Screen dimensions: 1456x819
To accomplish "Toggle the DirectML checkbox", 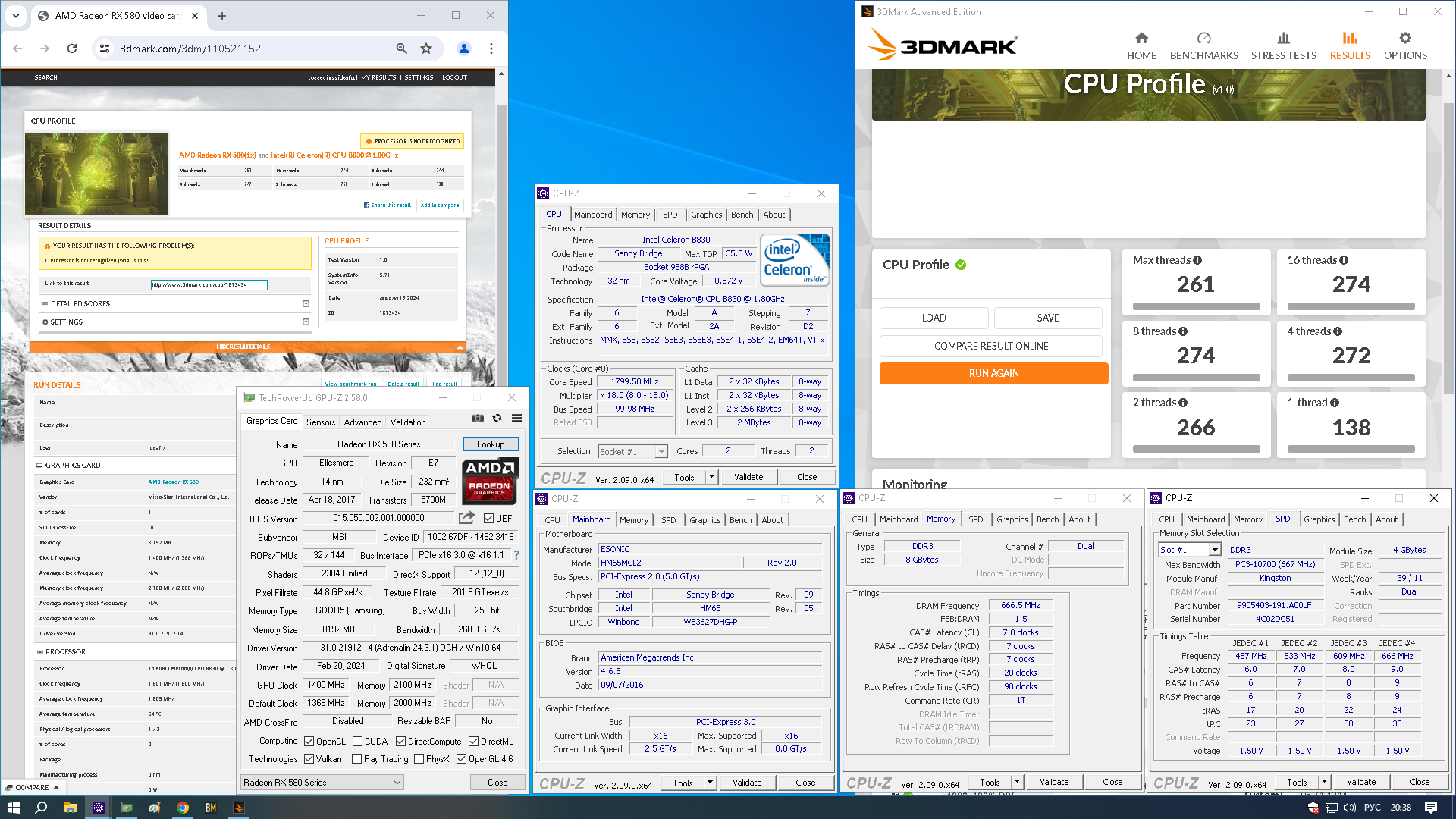I will [x=473, y=742].
